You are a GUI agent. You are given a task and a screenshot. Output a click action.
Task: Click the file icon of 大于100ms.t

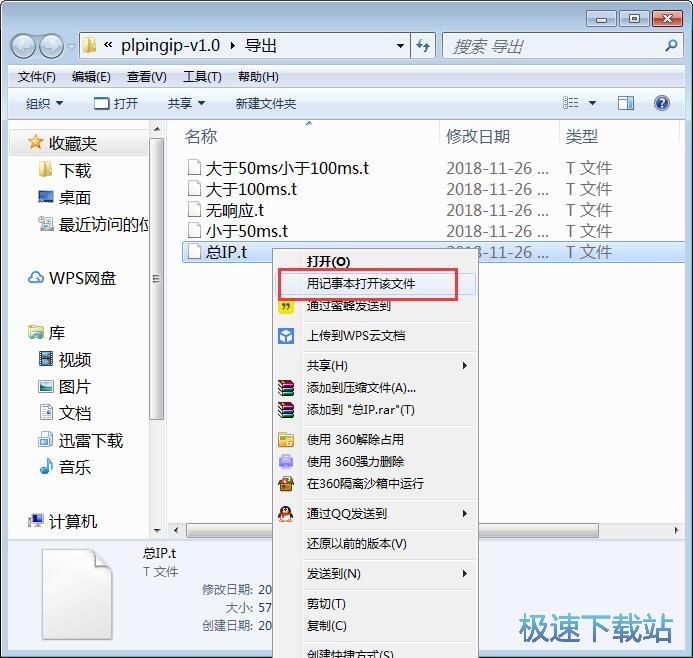tap(194, 189)
